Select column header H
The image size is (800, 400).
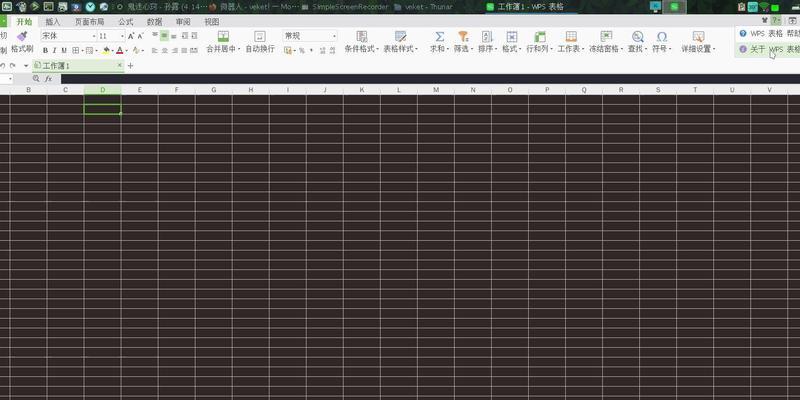click(x=251, y=90)
